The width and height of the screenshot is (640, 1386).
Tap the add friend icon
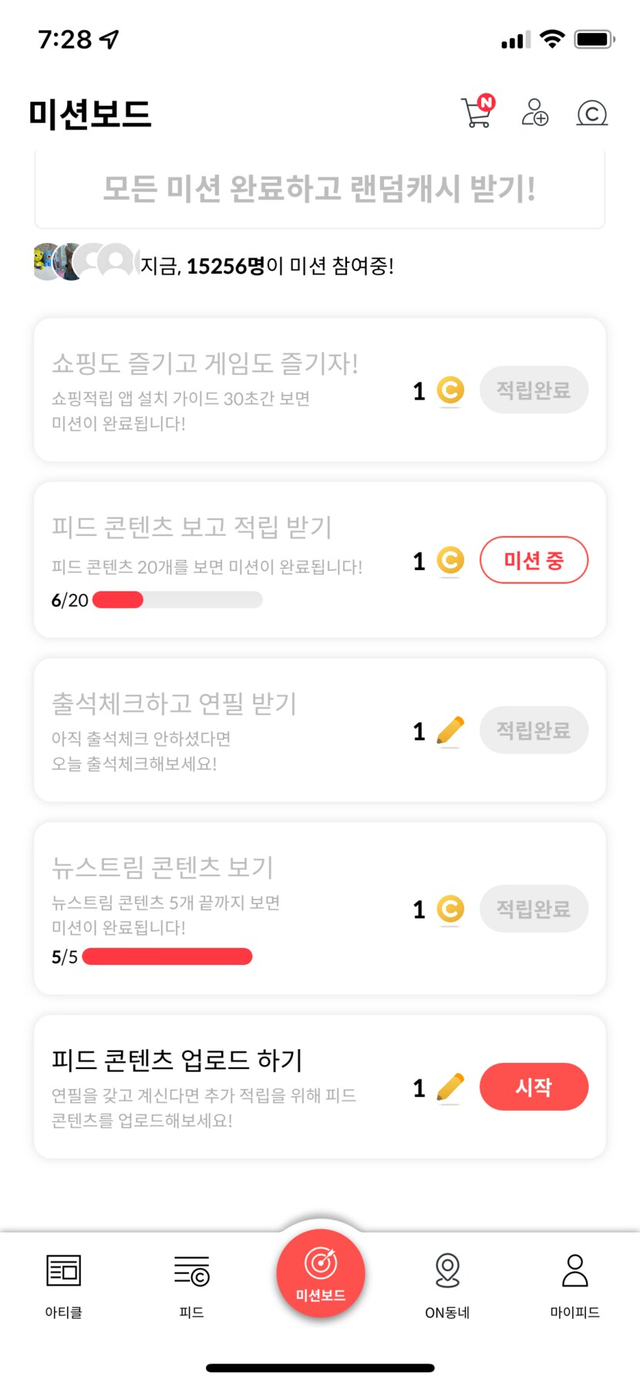click(535, 113)
